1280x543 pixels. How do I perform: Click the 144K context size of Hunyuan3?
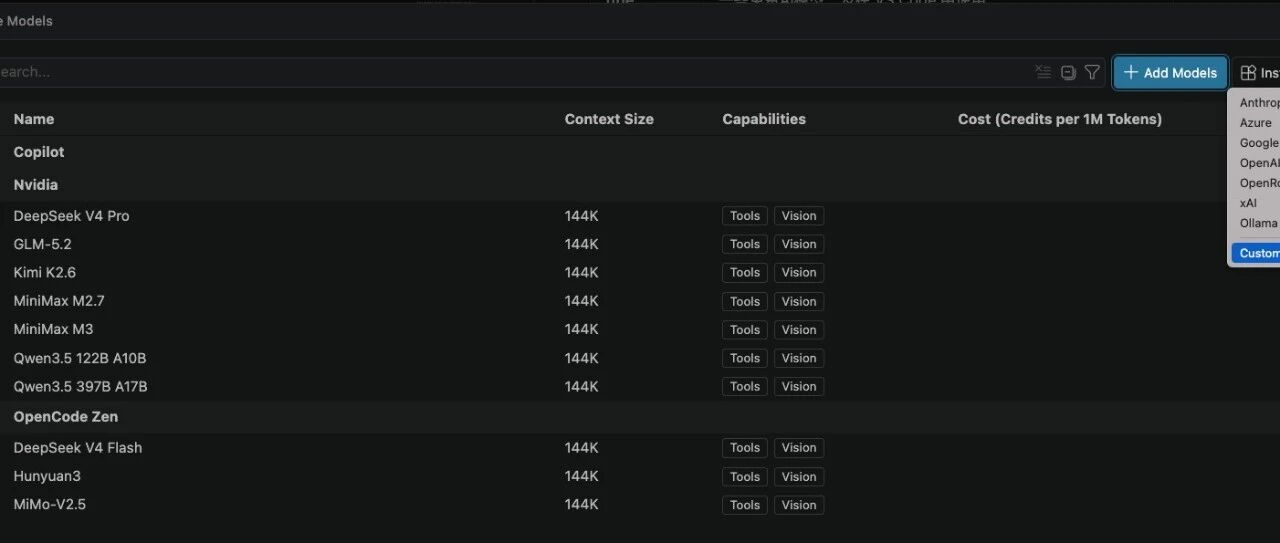[582, 477]
